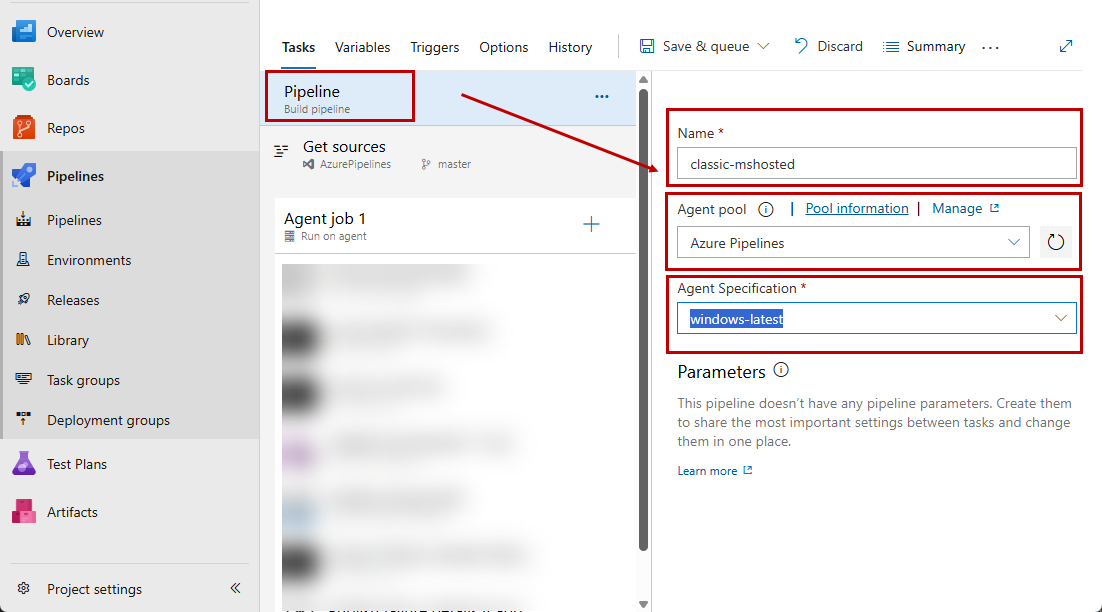Show Parameters info tooltip icon
This screenshot has width=1102, height=612.
coord(781,370)
